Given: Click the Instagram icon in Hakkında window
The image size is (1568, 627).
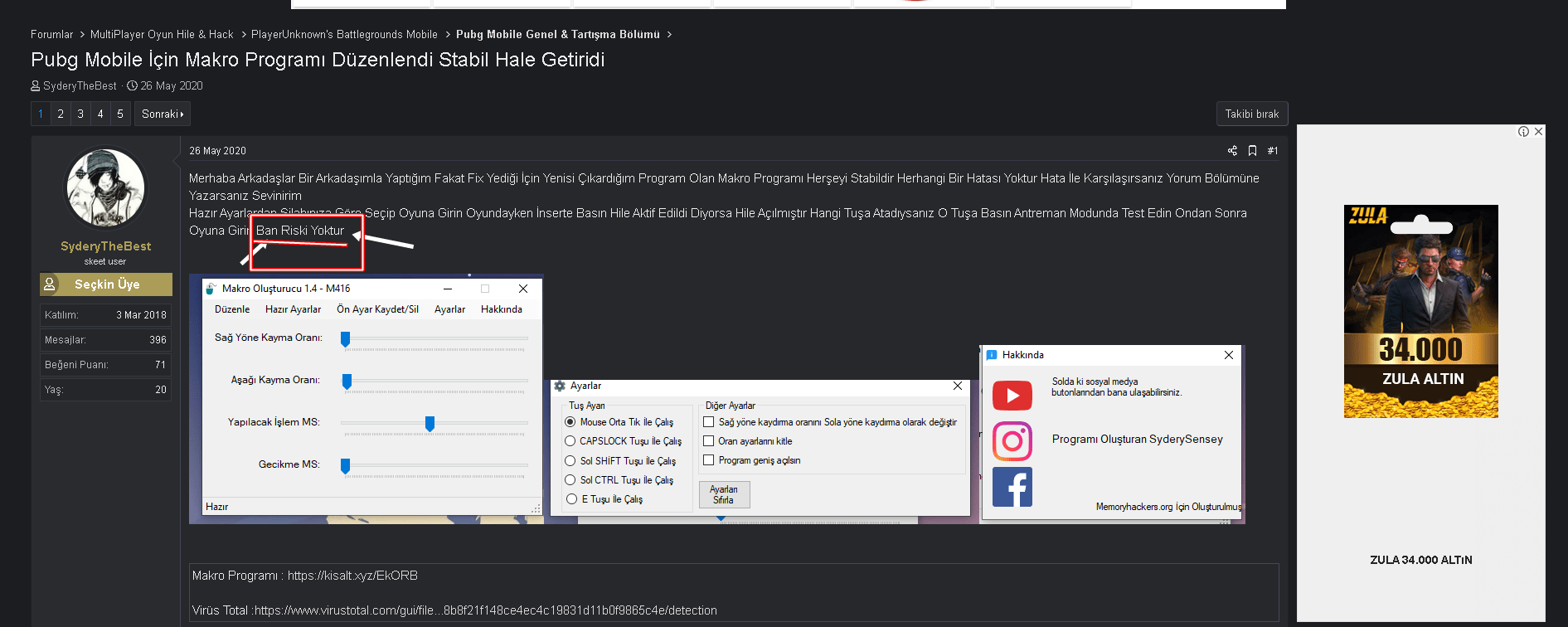Looking at the screenshot, I should [1012, 441].
